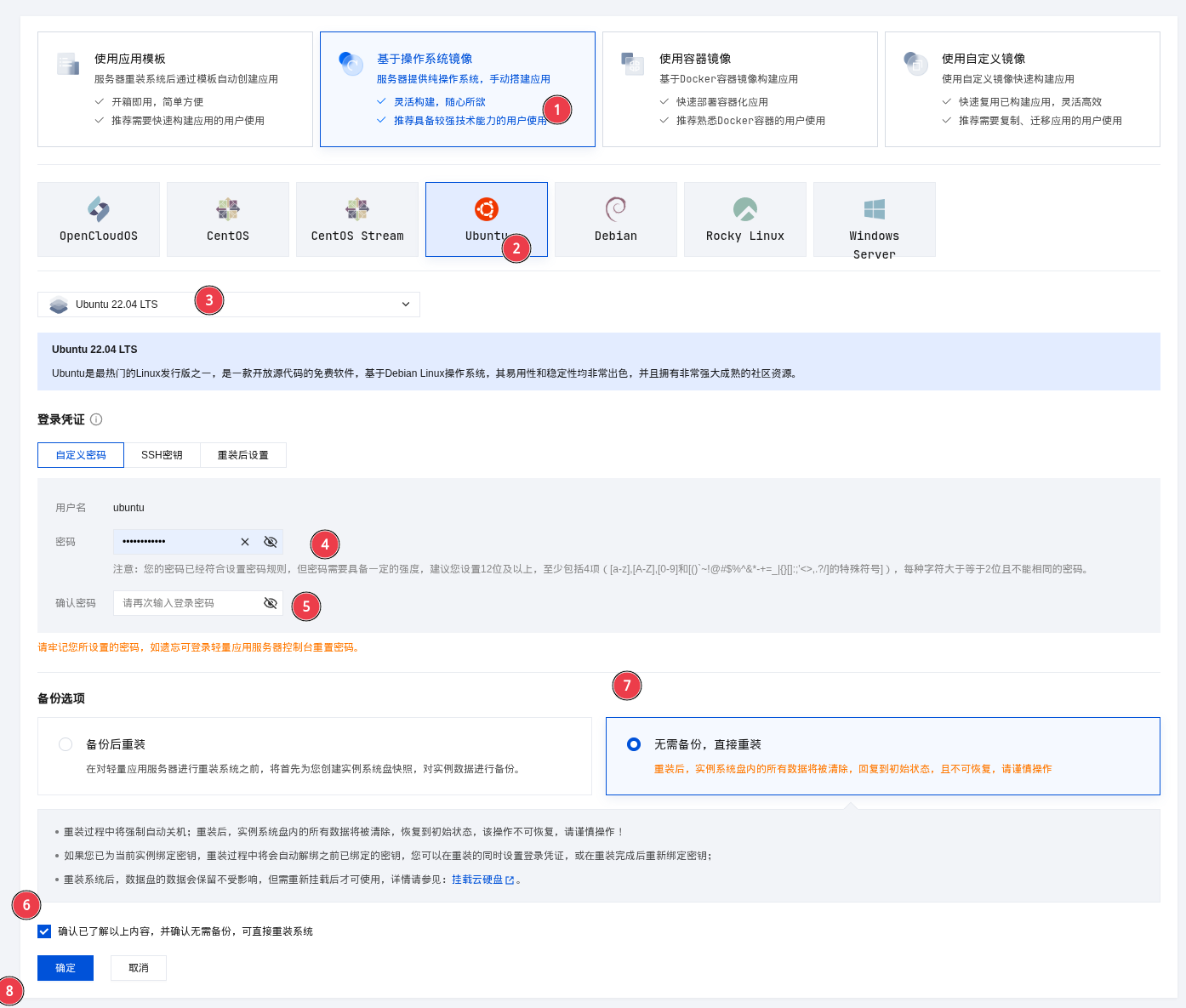This screenshot has width=1186, height=1008.
Task: Uncheck the 确认已了解以上内容 checkbox
Action: (x=44, y=931)
